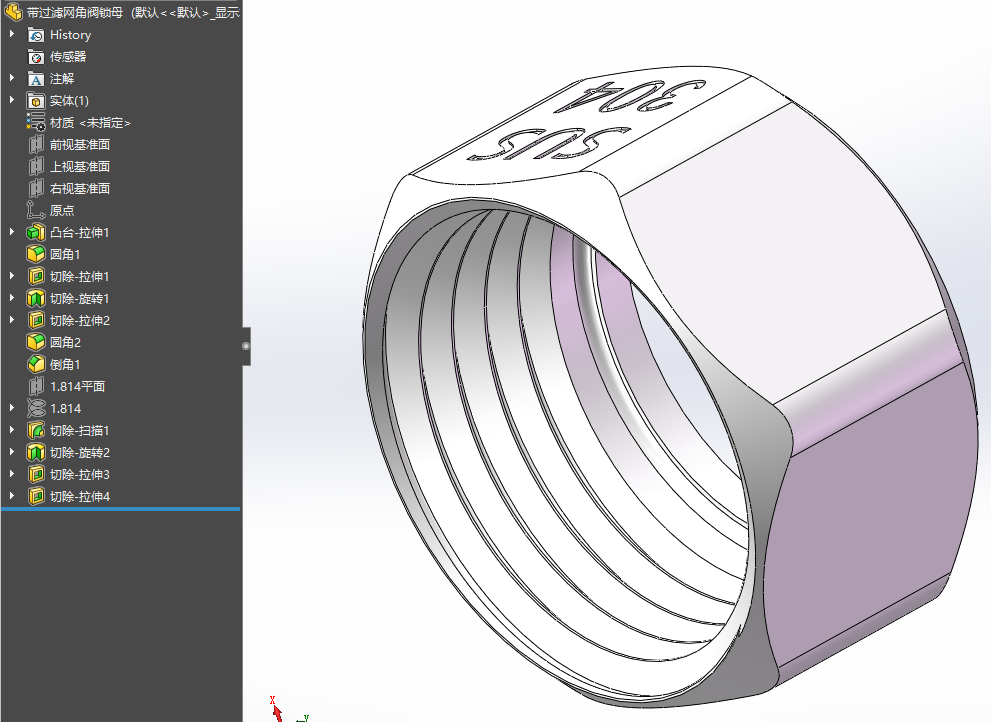This screenshot has width=991, height=722.
Task: Expand the 实体(1) node
Action: tap(11, 100)
